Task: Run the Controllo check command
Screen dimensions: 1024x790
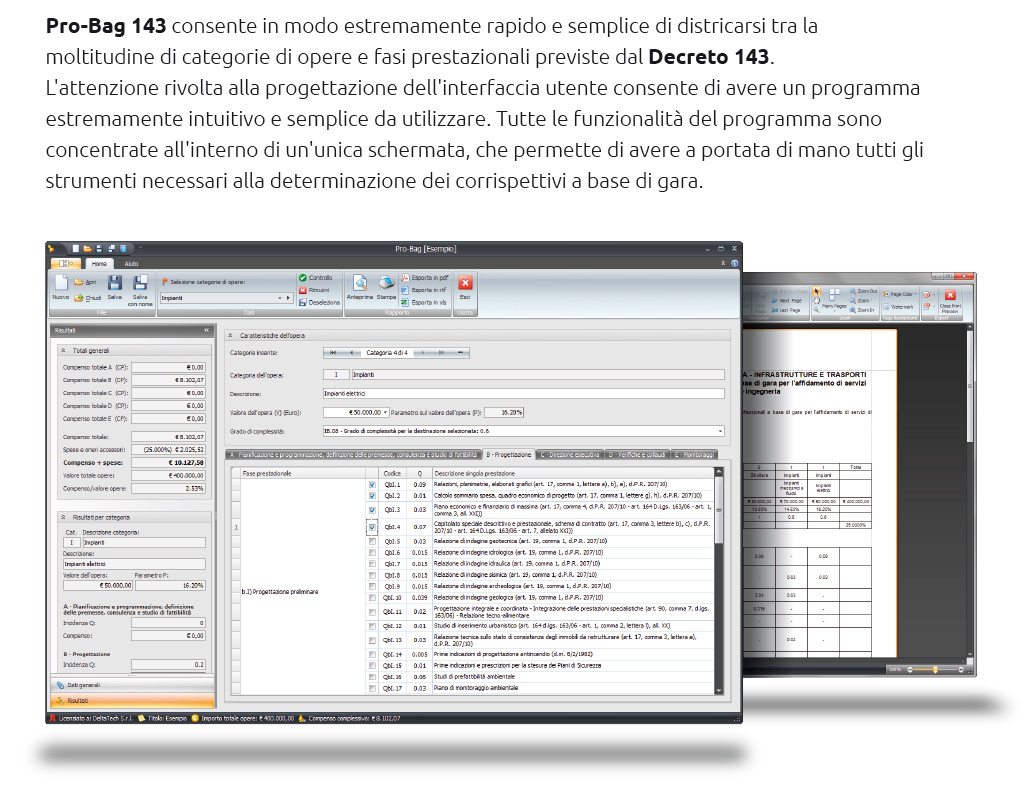Action: 315,277
